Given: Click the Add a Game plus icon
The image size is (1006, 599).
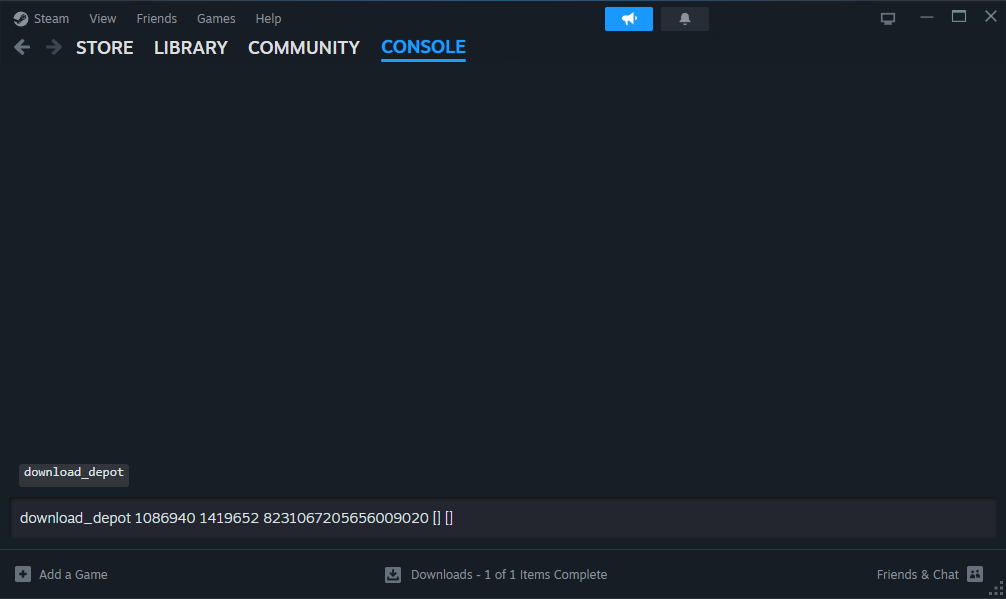Looking at the screenshot, I should point(23,574).
